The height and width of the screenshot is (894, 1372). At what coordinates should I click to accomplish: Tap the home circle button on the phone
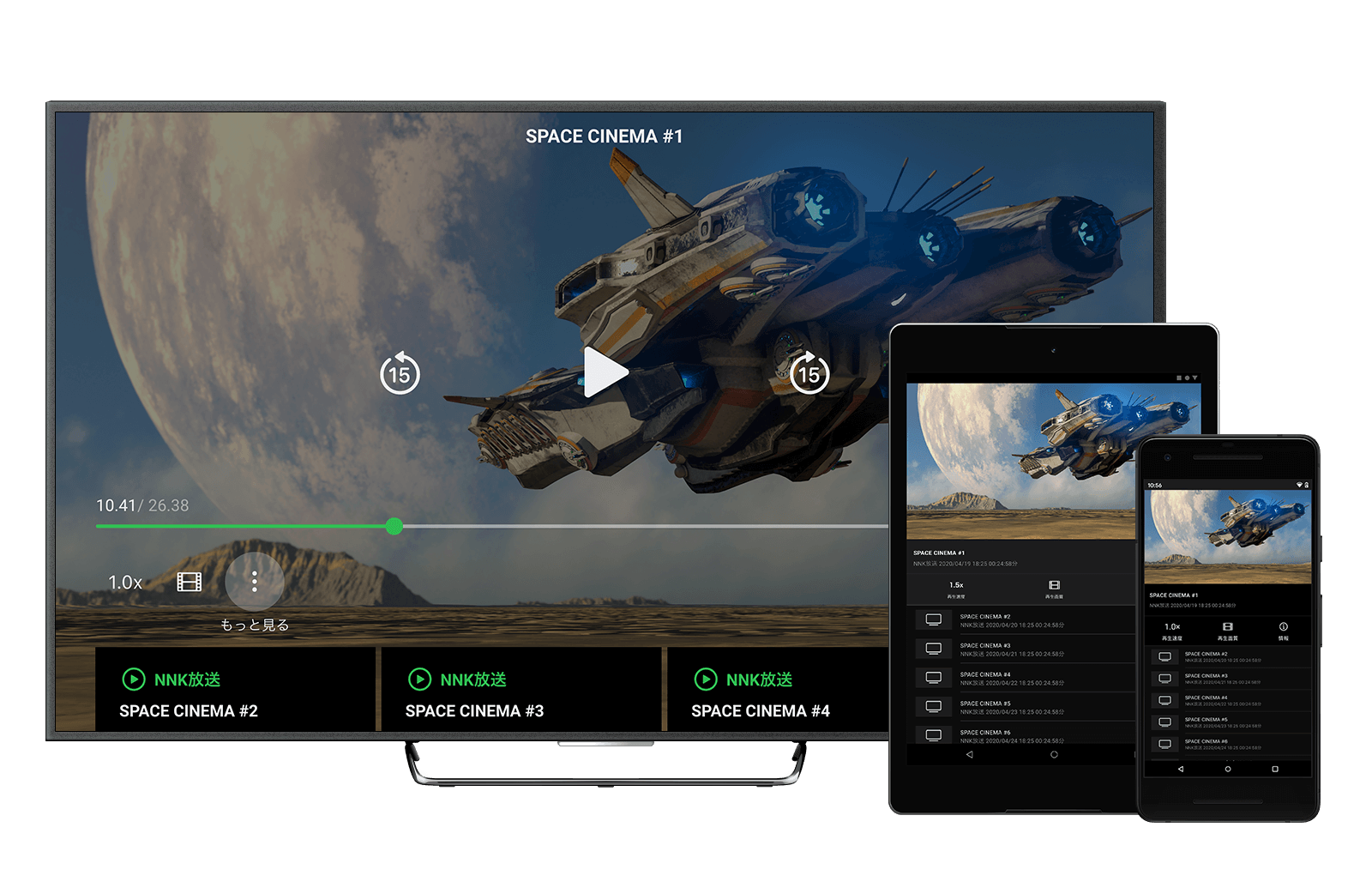pyautogui.click(x=1229, y=770)
